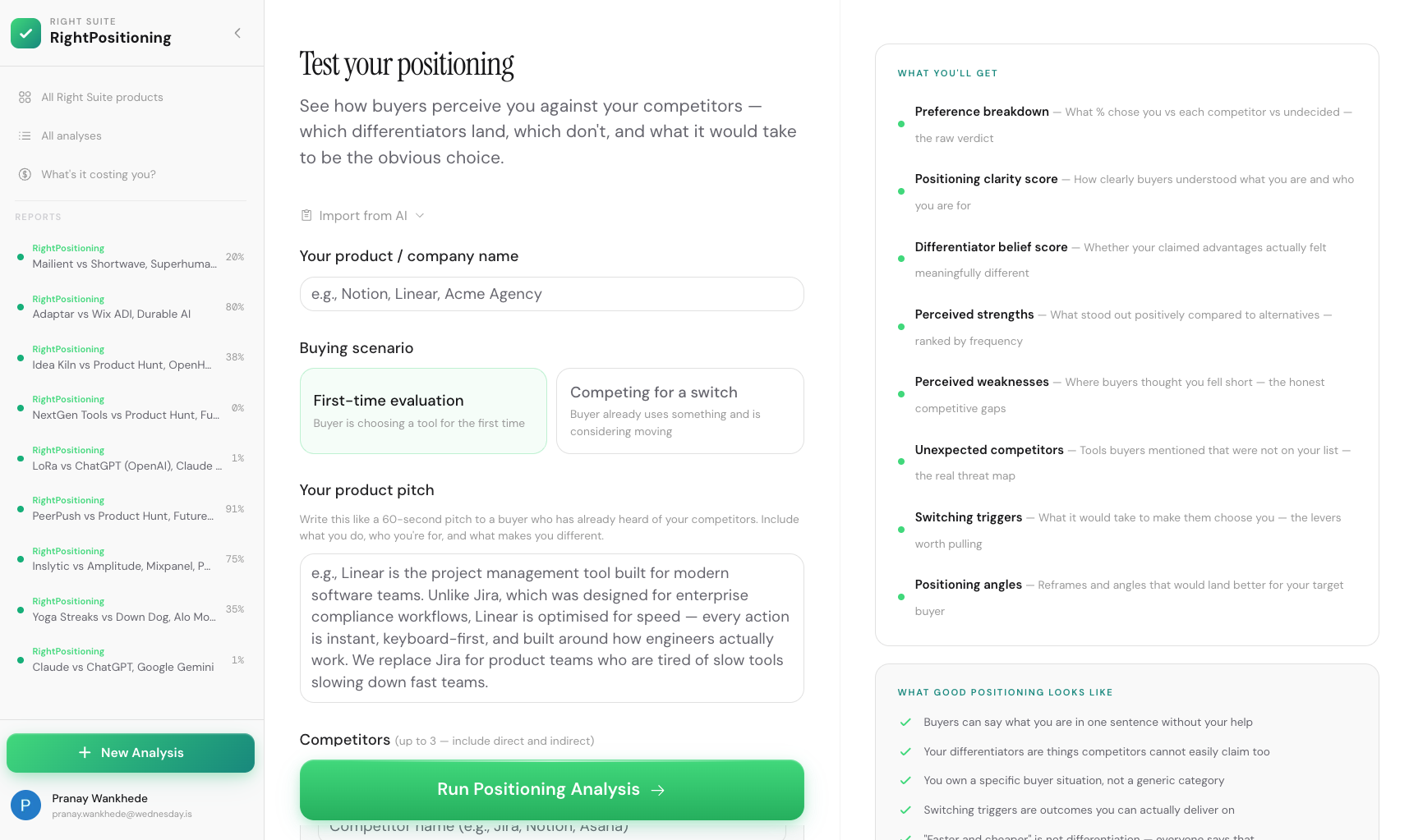This screenshot has height=840, width=1409.
Task: Click the RightPositioning checkmark logo
Action: click(25, 33)
